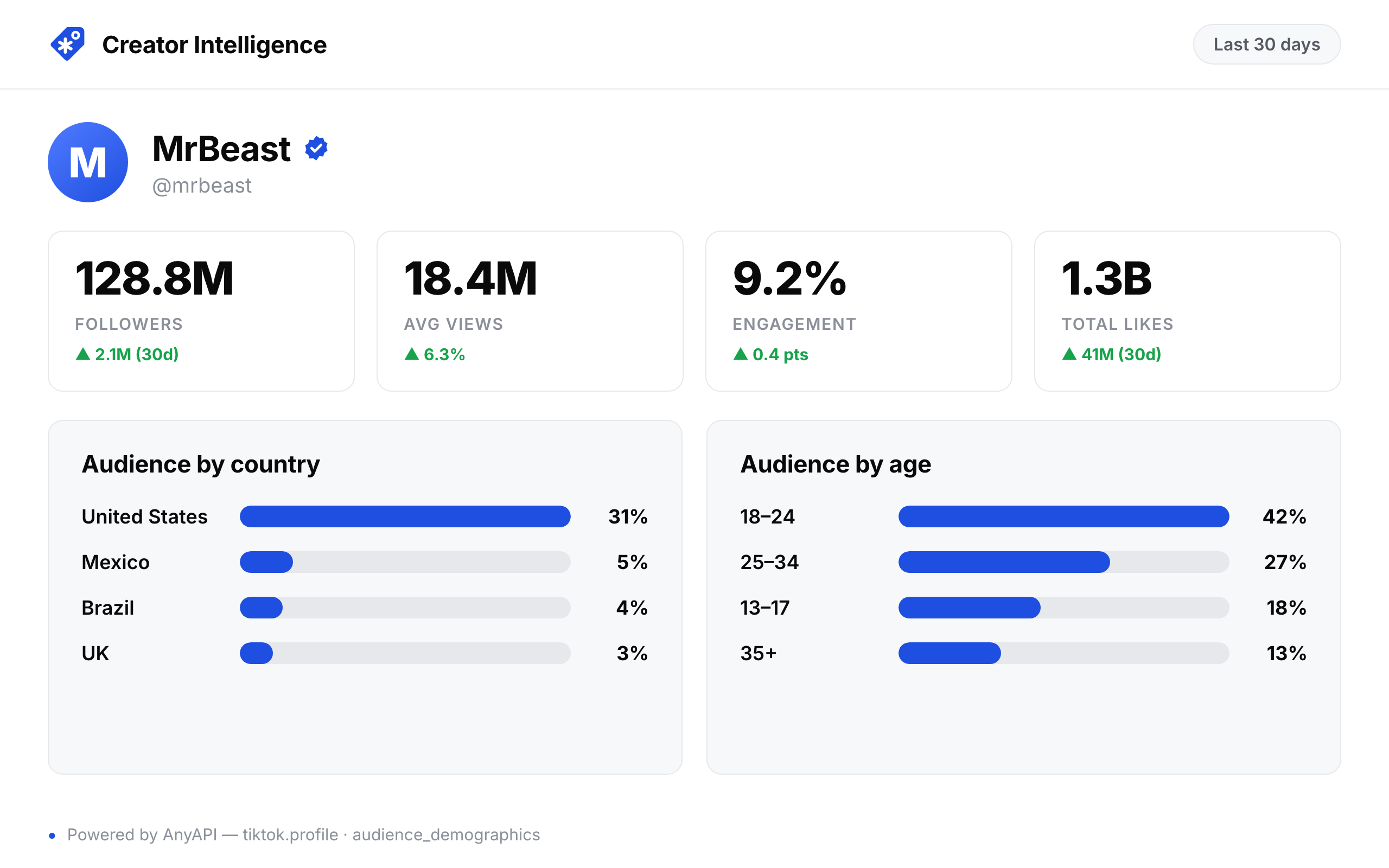Image resolution: width=1389 pixels, height=868 pixels.
Task: Click the 3% UK percentage
Action: click(x=633, y=653)
